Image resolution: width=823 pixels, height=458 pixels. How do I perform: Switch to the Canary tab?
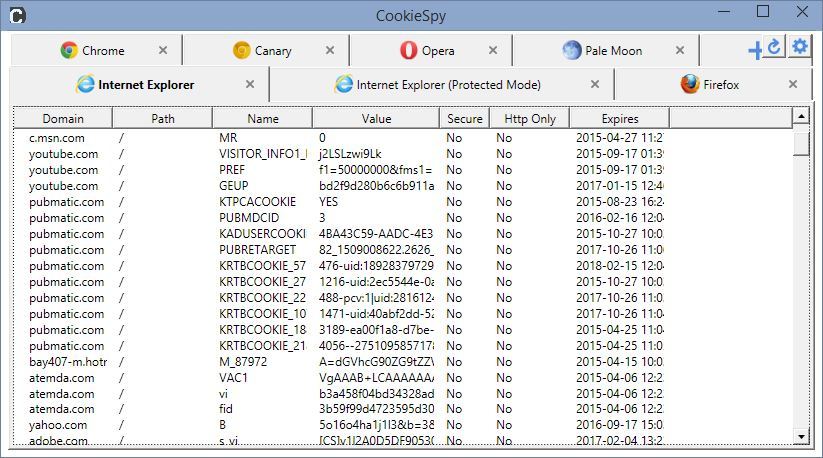click(266, 50)
